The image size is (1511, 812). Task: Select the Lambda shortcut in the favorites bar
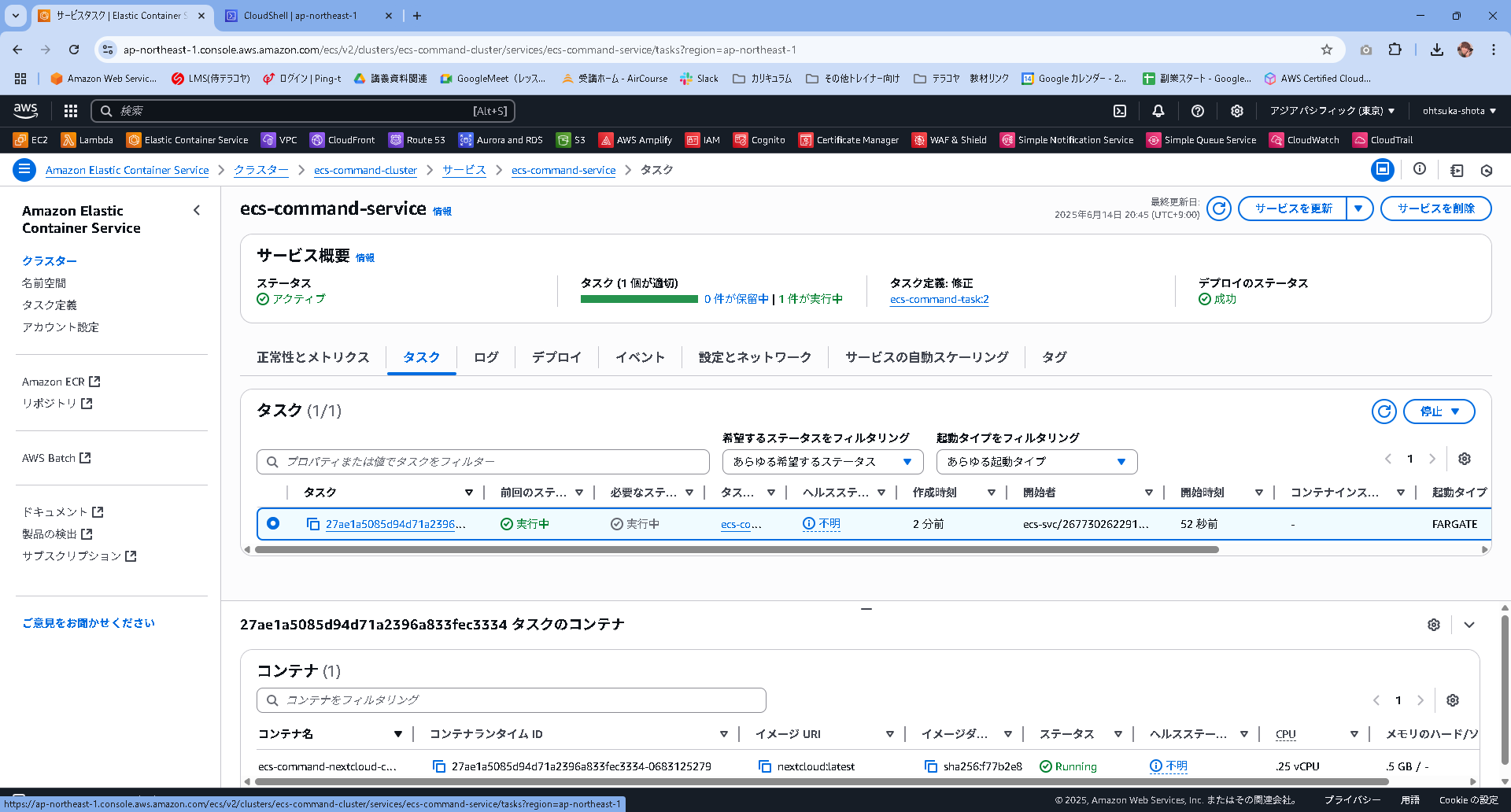(87, 140)
